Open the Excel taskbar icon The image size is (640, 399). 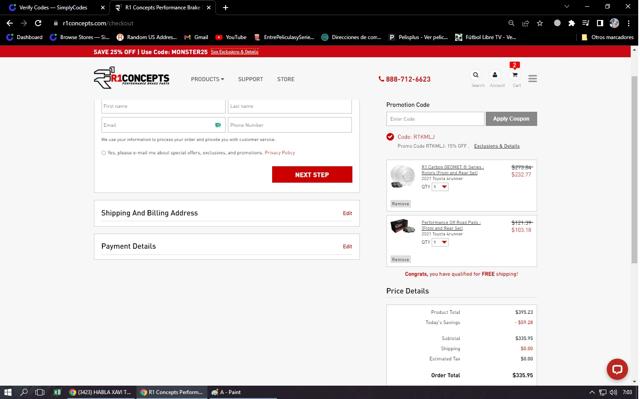pyautogui.click(x=57, y=392)
